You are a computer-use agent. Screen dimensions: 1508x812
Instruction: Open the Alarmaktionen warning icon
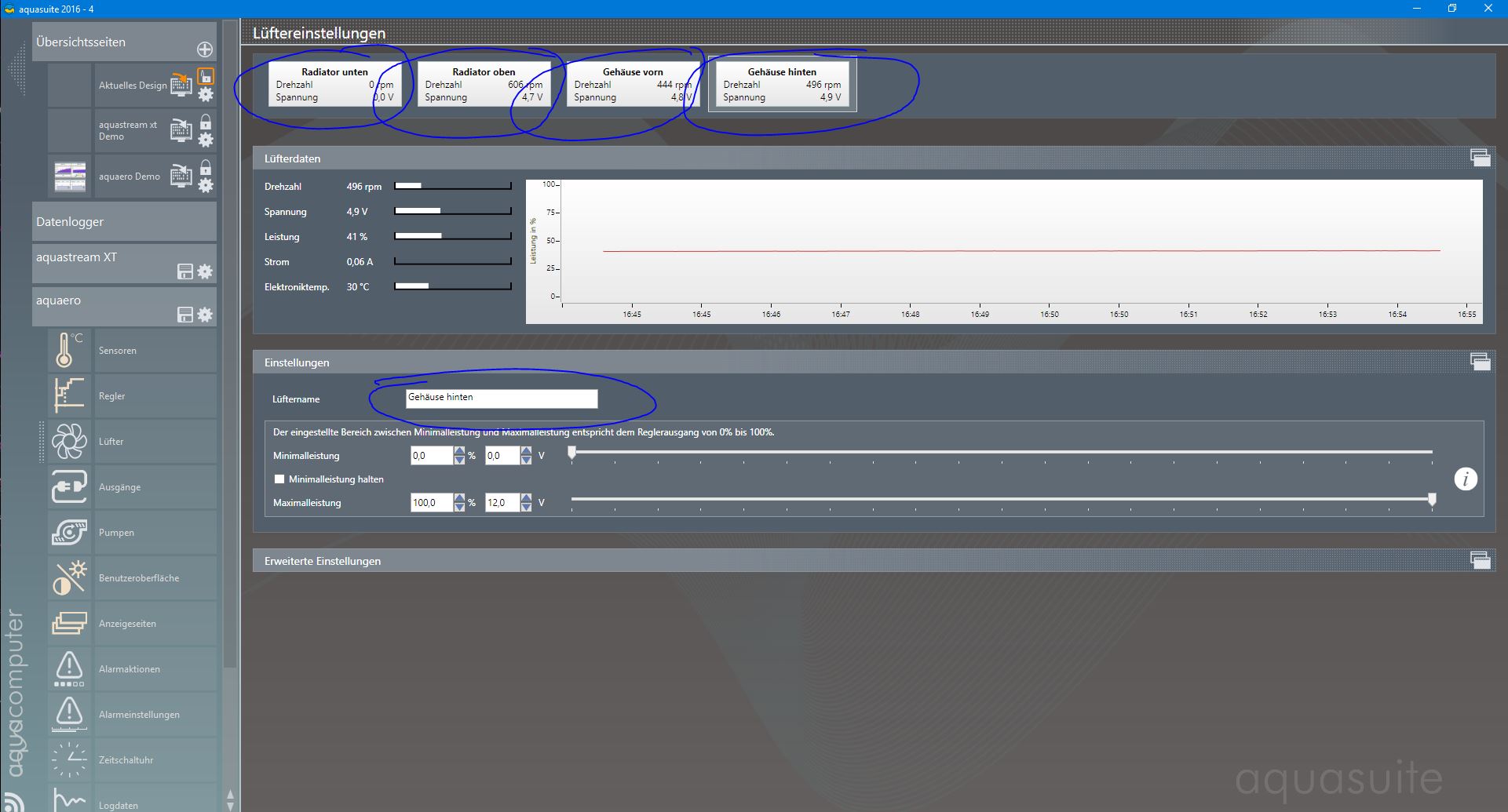(x=69, y=668)
